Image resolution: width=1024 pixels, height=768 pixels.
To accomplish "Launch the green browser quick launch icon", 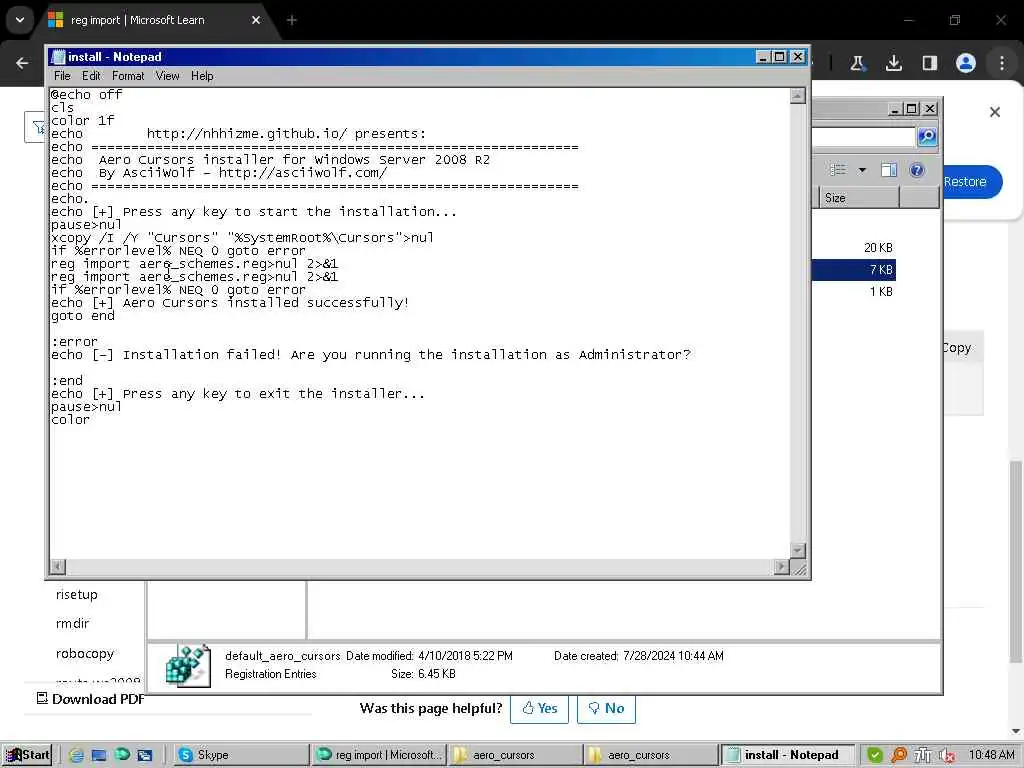I will (x=122, y=755).
